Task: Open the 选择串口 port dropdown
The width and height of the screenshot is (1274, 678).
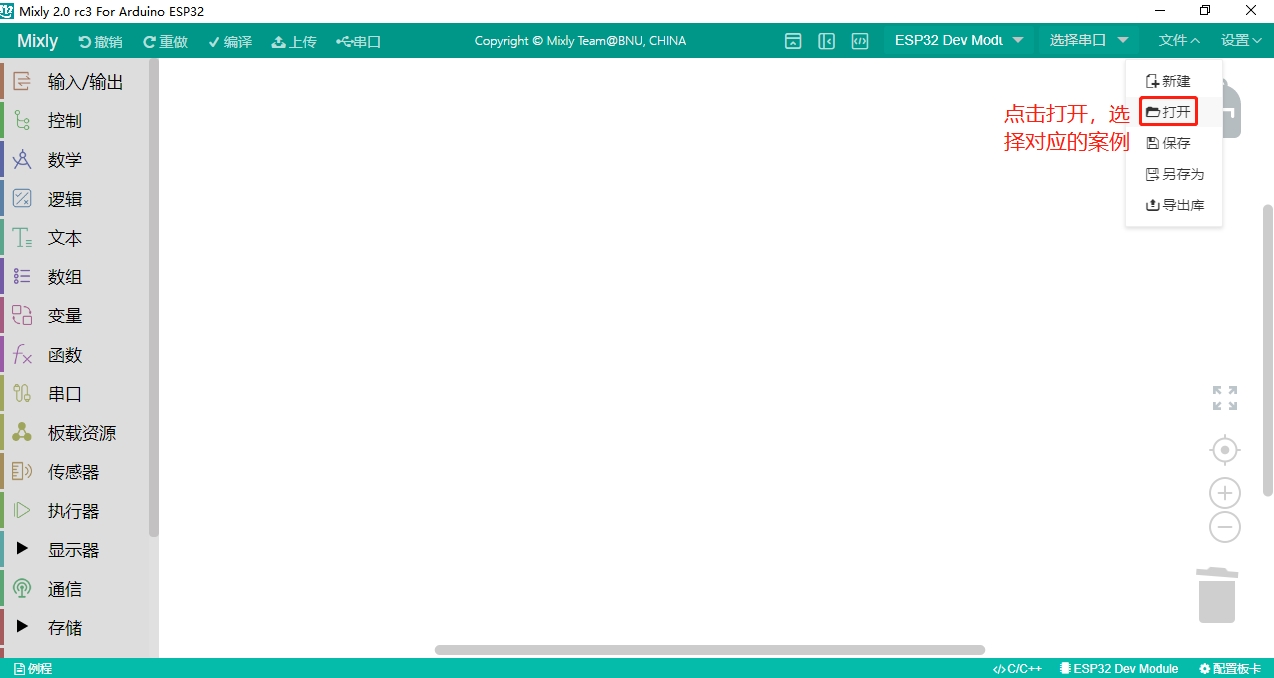Action: tap(1088, 41)
